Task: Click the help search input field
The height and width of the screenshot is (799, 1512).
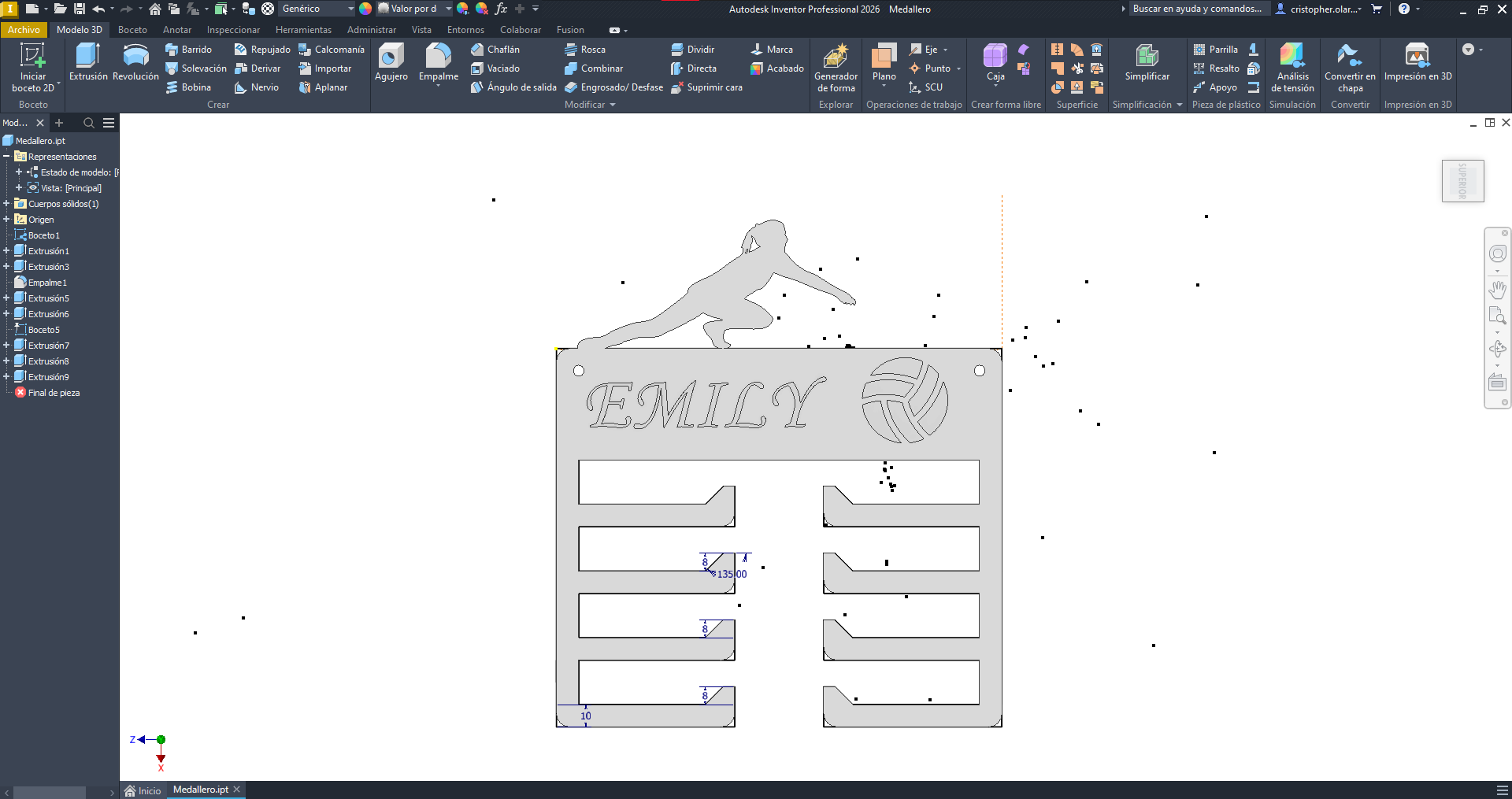Action: [1197, 9]
